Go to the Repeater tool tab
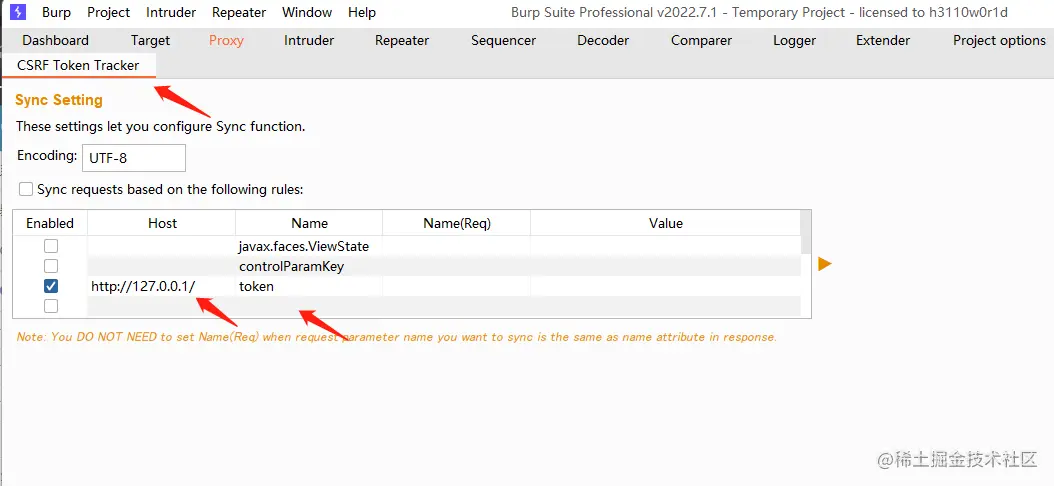1054x486 pixels. 402,40
